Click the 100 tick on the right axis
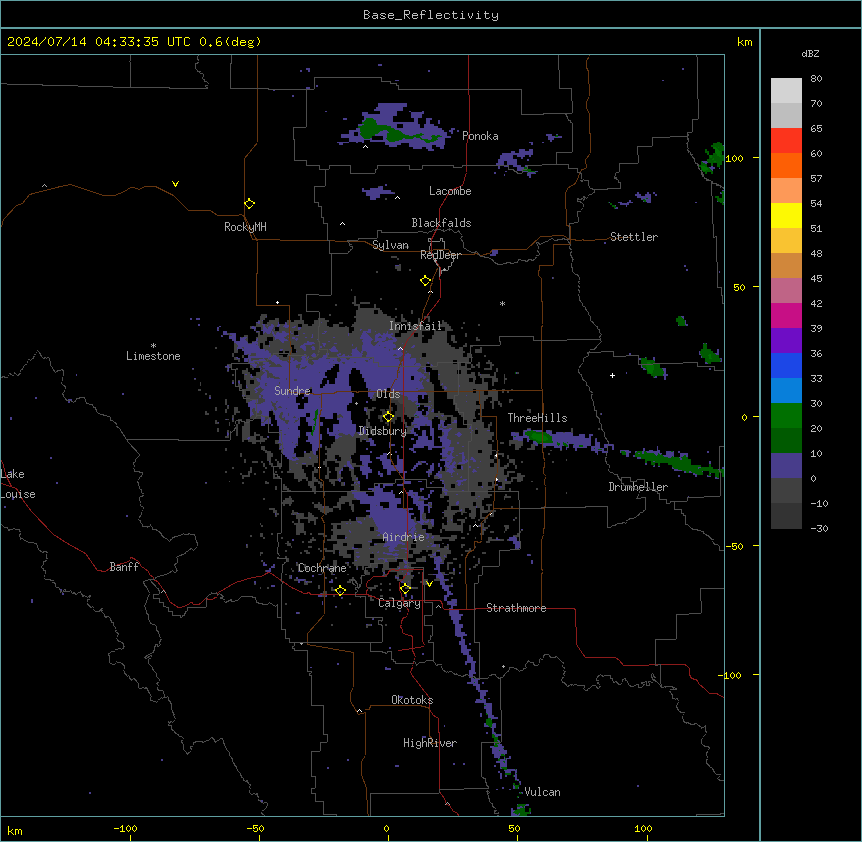The width and height of the screenshot is (862, 842). coord(735,158)
